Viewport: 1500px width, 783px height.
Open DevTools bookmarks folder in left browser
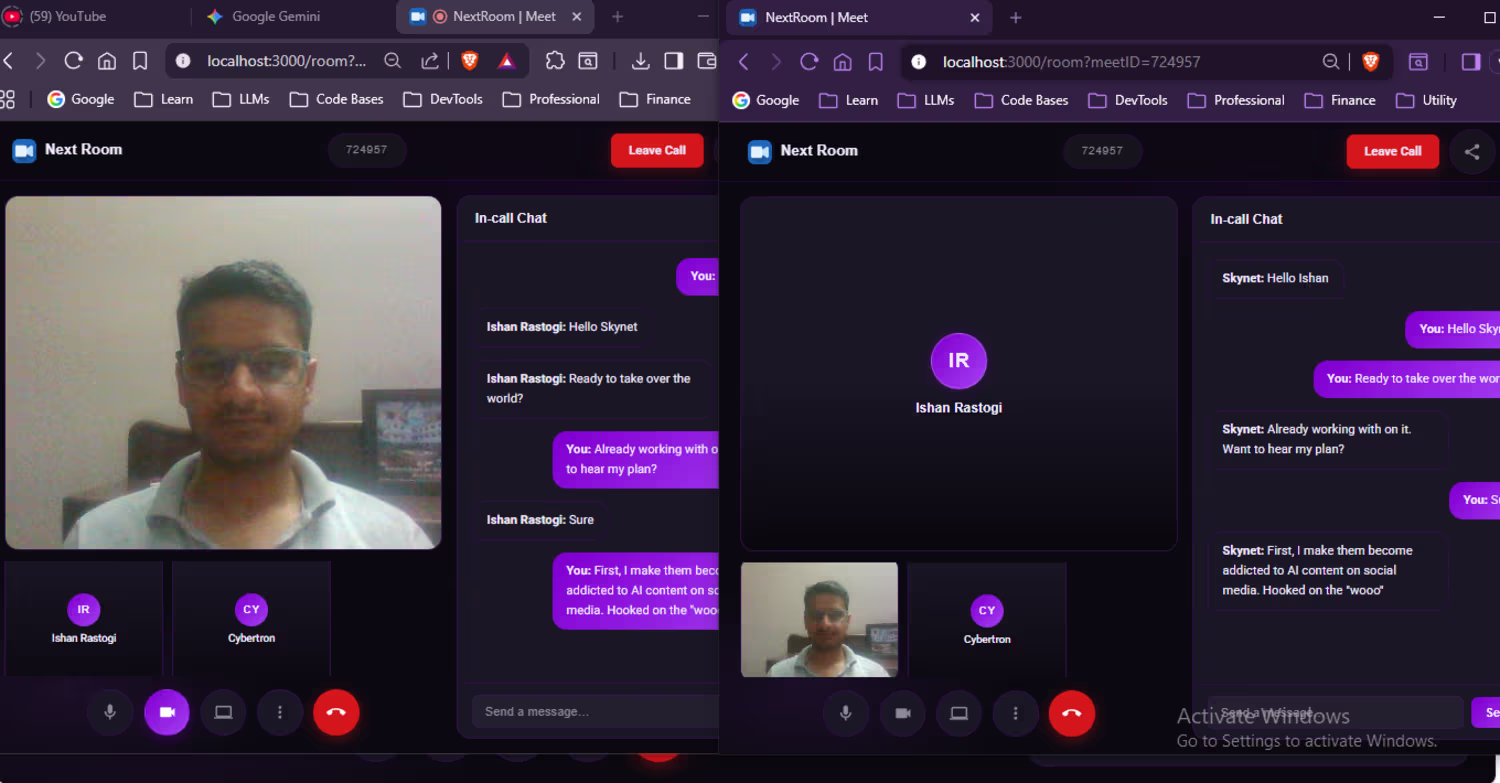444,99
